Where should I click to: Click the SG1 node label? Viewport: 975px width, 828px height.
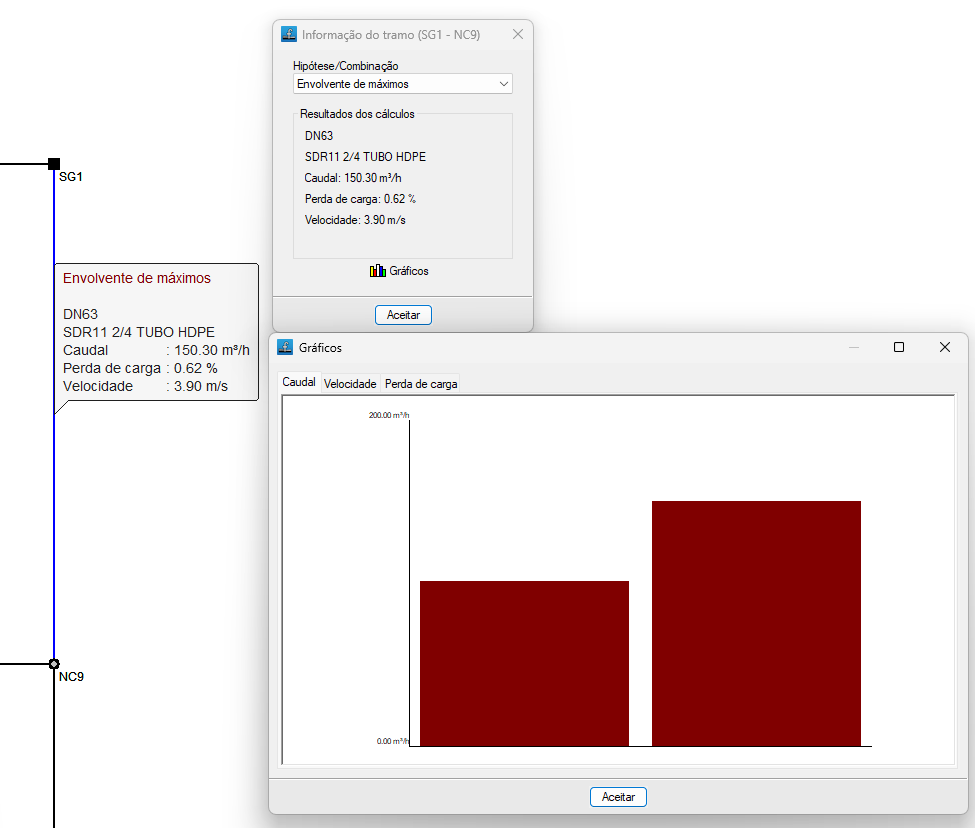tap(71, 177)
